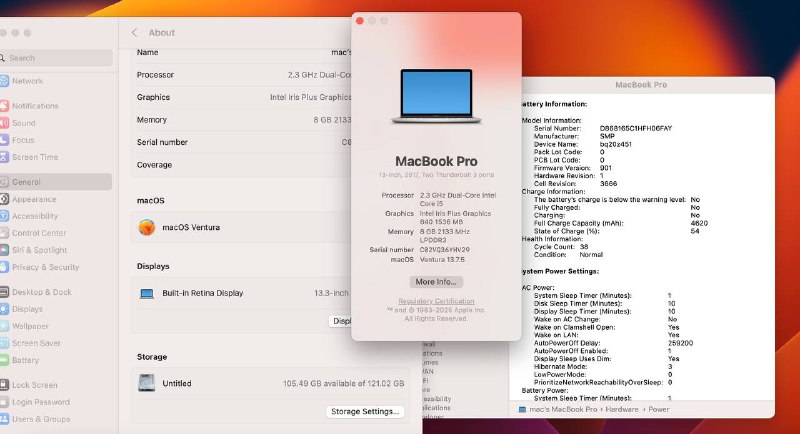Open Screen Saver settings in sidebar
Image resolution: width=800 pixels, height=434 pixels.
tap(36, 343)
